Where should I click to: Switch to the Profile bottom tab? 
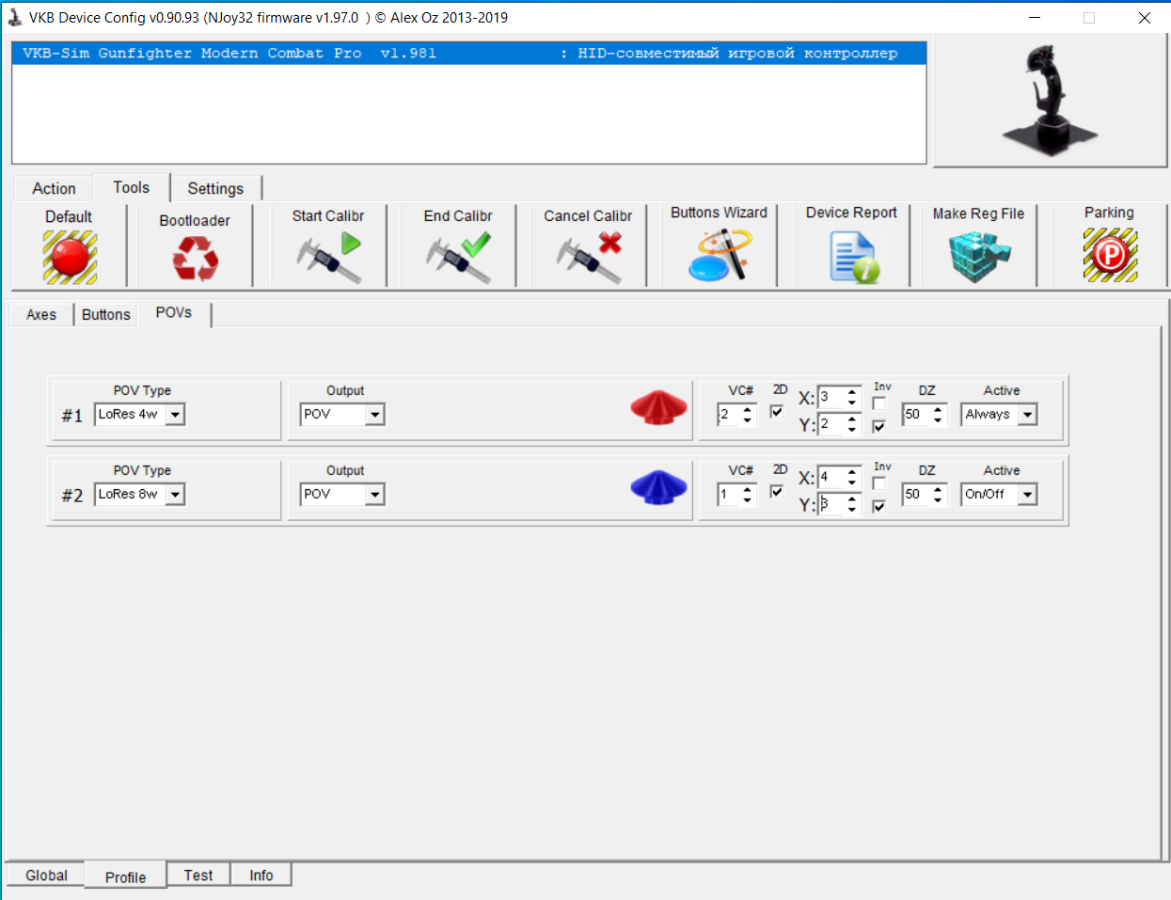click(125, 877)
